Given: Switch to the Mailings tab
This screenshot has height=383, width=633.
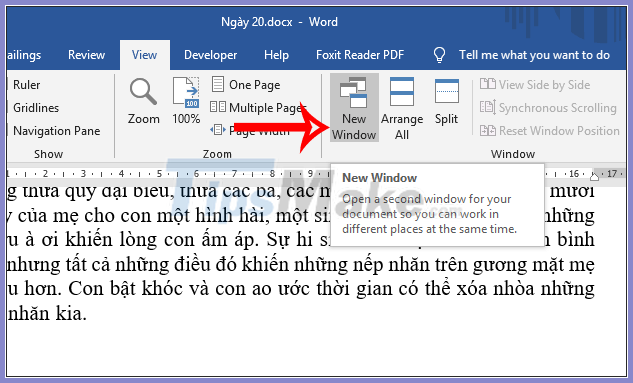Looking at the screenshot, I should click(x=24, y=55).
